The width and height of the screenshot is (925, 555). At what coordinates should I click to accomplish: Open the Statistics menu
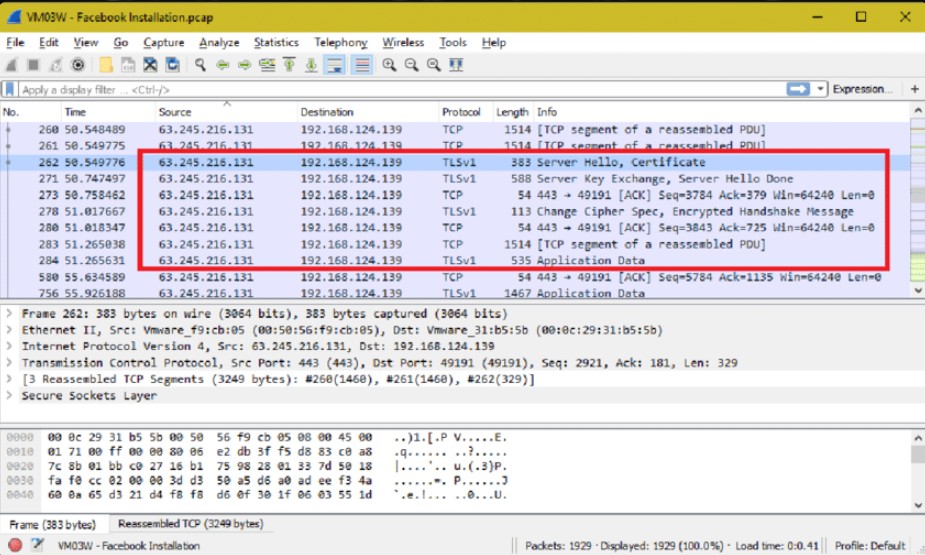tap(276, 43)
